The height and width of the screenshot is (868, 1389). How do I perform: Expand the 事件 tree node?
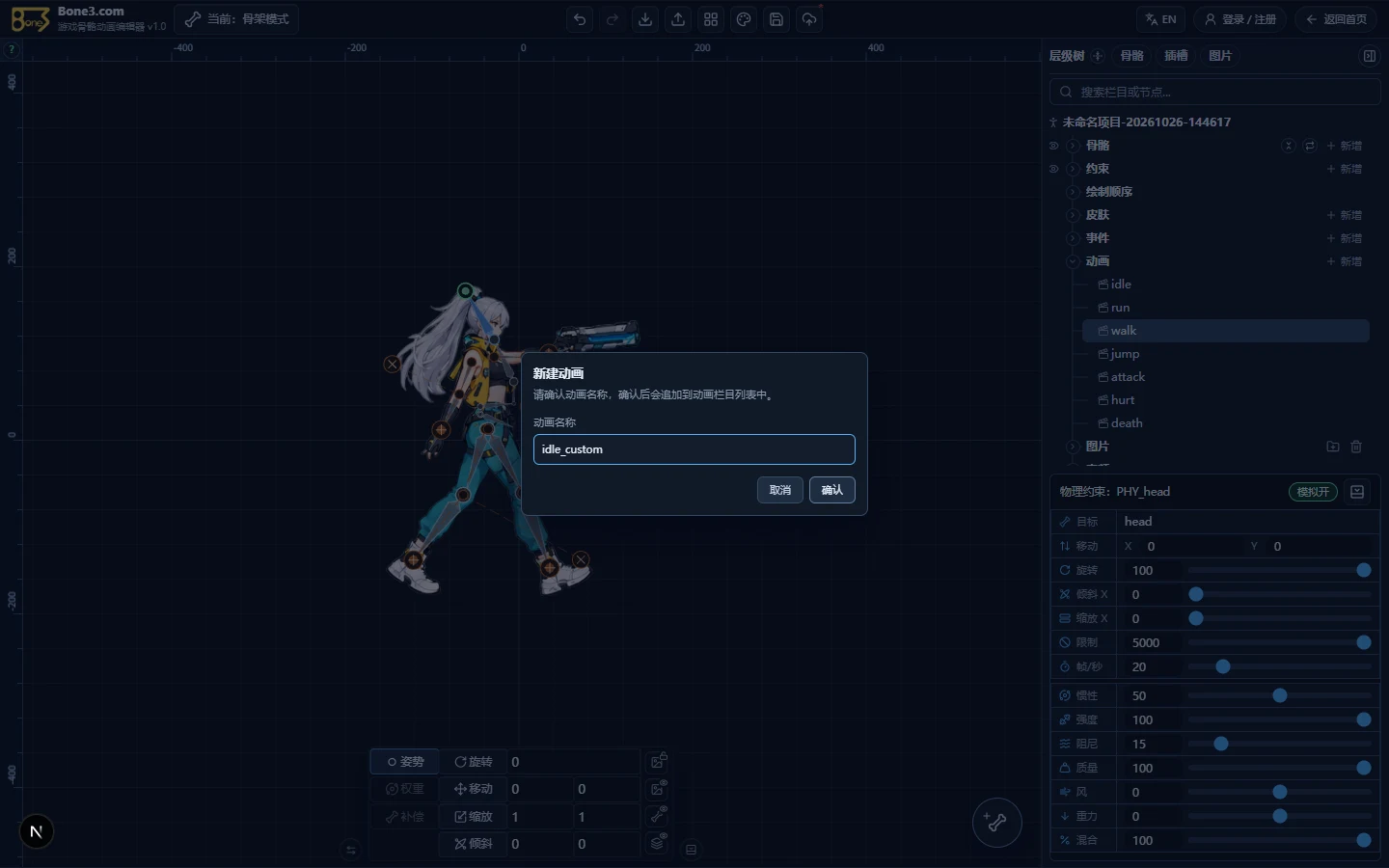point(1073,238)
